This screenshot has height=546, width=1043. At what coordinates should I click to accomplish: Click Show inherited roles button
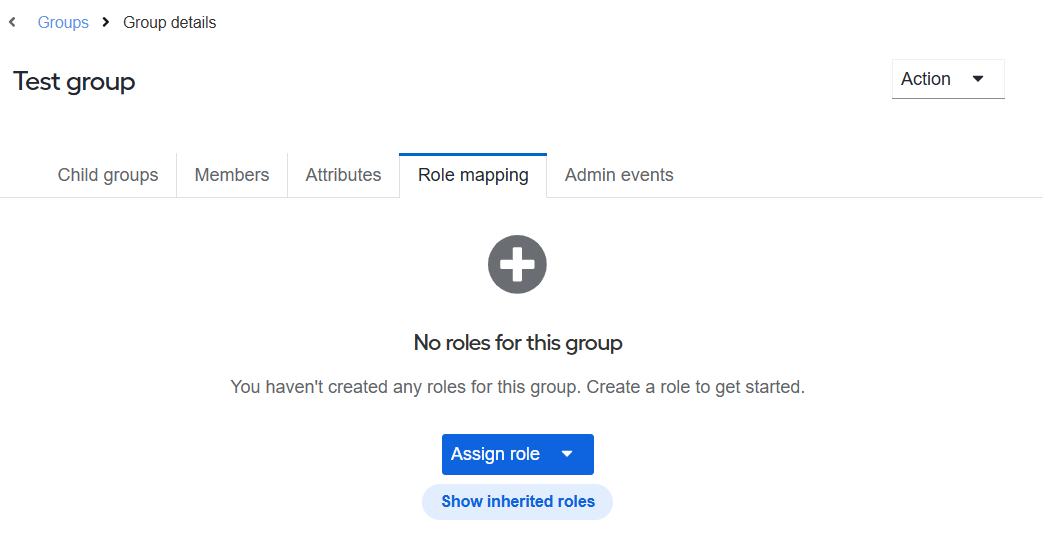(518, 501)
